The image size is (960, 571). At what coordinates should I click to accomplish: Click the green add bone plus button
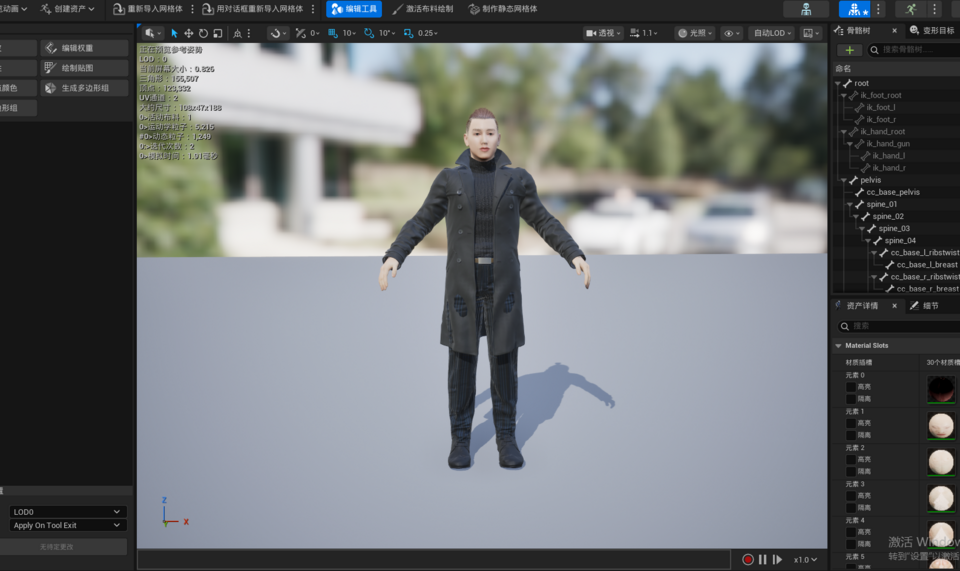tap(850, 50)
